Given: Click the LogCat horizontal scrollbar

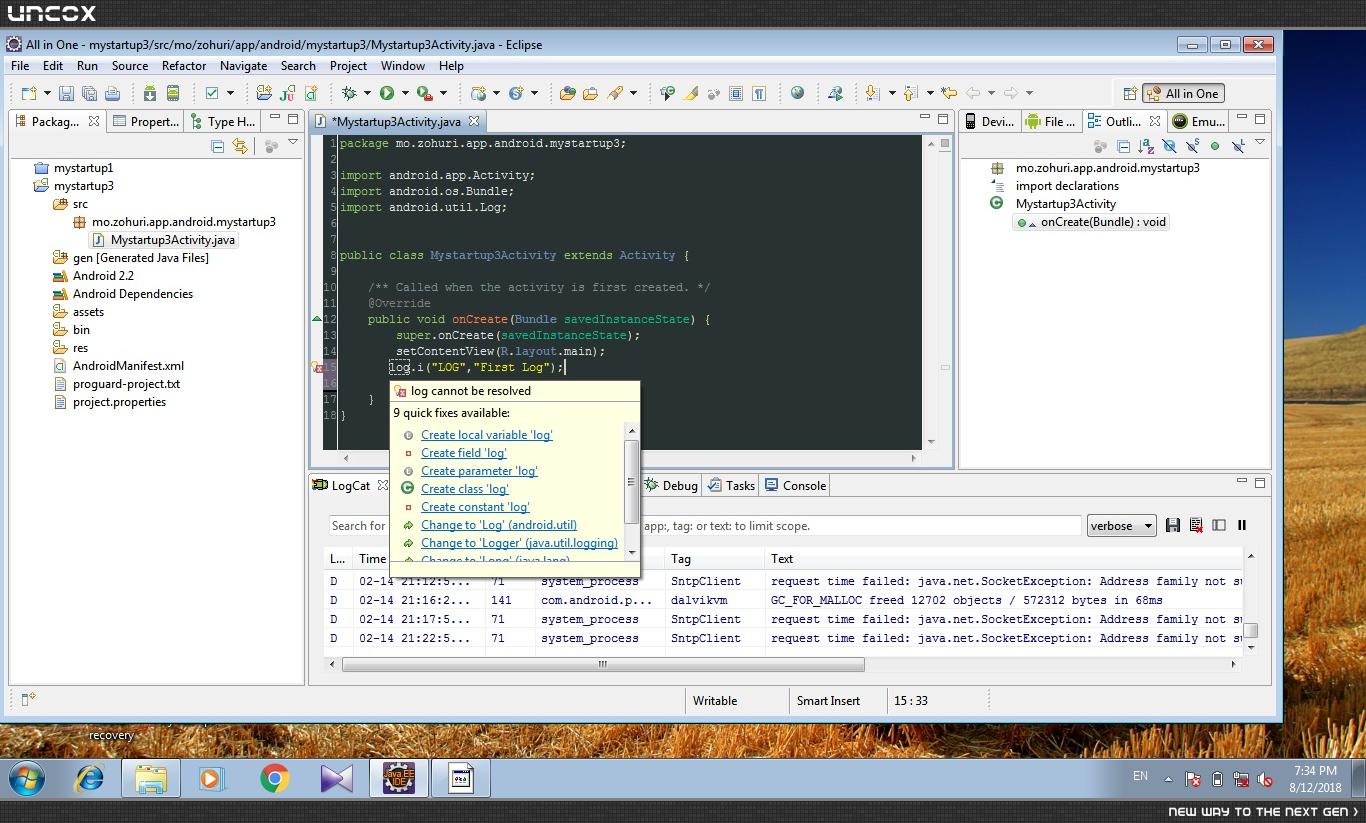Looking at the screenshot, I should coord(603,664).
